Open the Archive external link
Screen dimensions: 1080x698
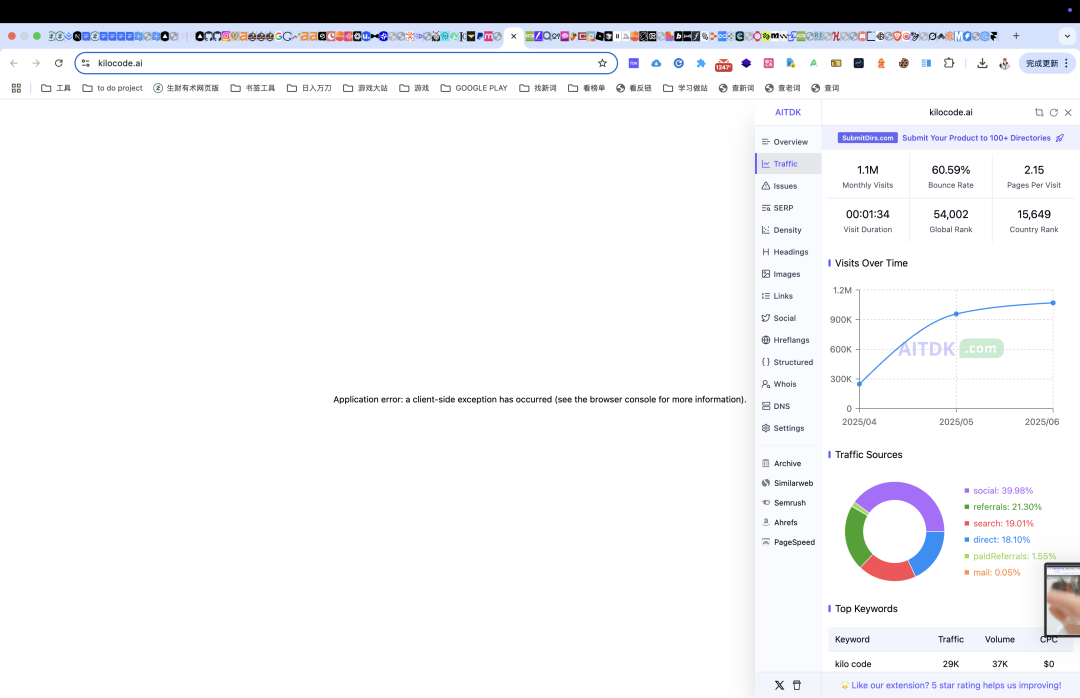pos(781,464)
